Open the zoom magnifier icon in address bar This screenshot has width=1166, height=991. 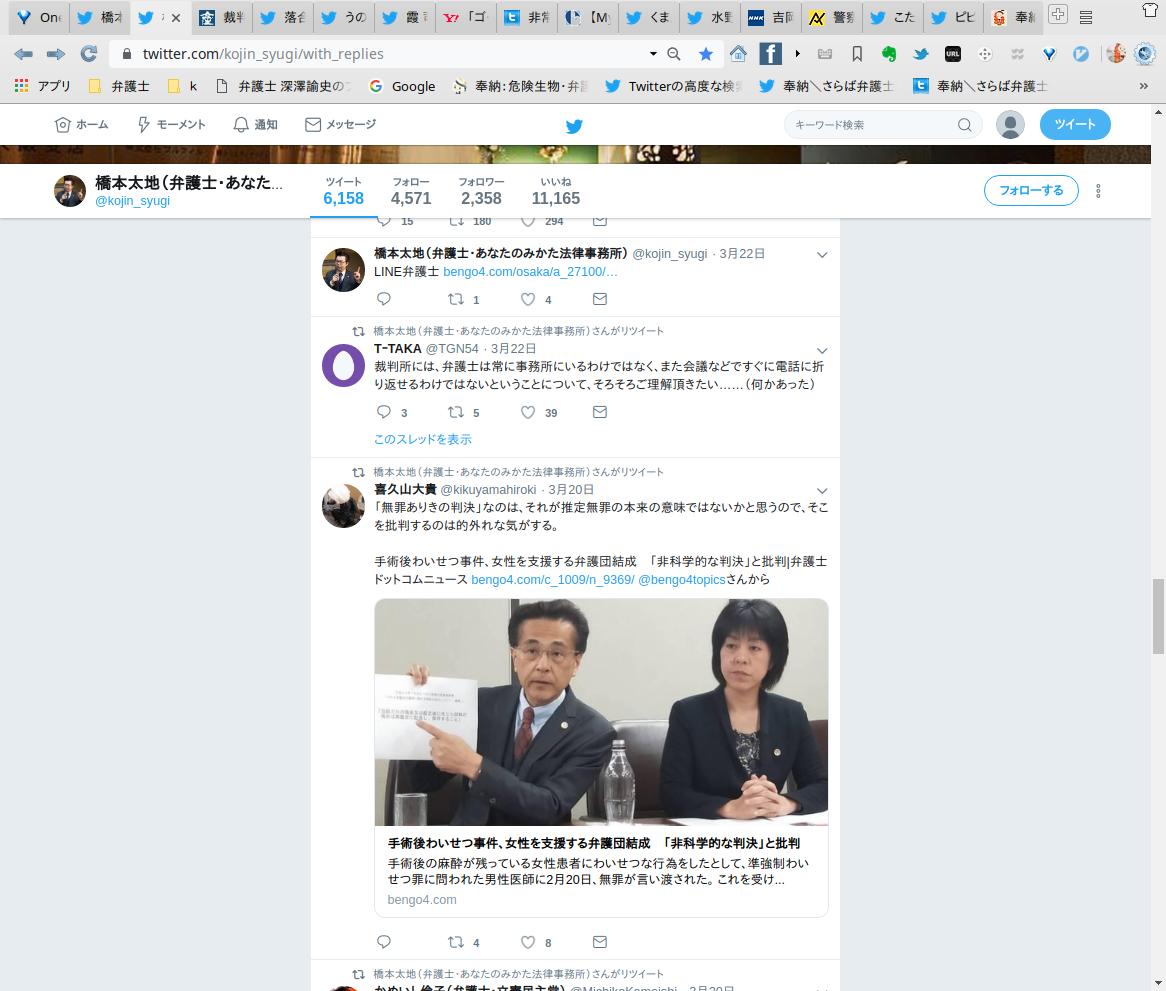(x=674, y=54)
